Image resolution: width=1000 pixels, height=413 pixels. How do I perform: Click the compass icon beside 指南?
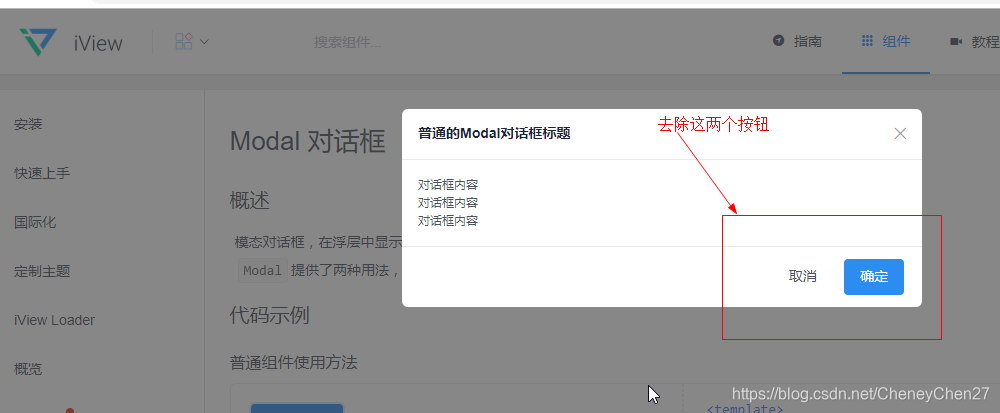tap(778, 41)
